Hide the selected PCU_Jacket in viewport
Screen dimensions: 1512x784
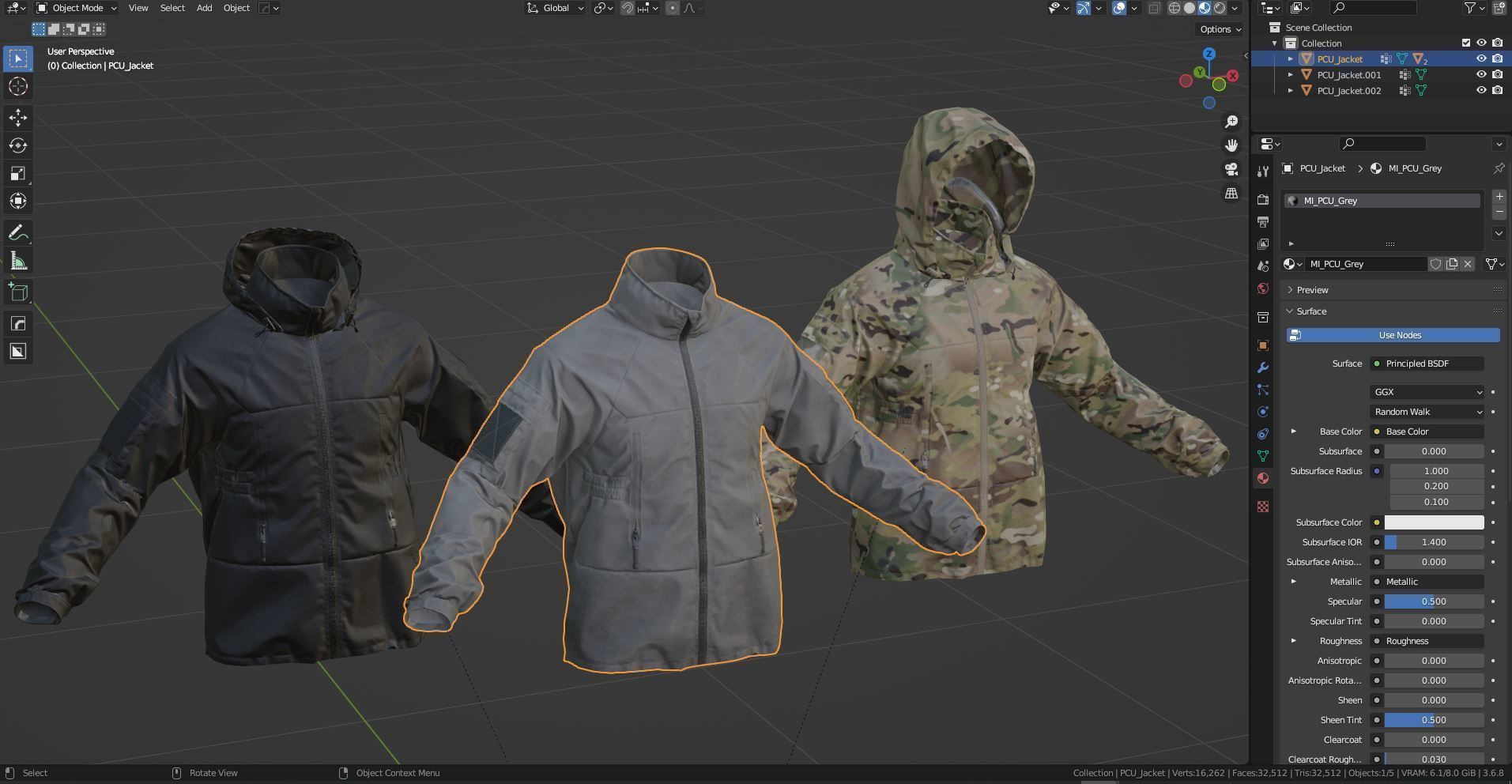[x=1481, y=59]
